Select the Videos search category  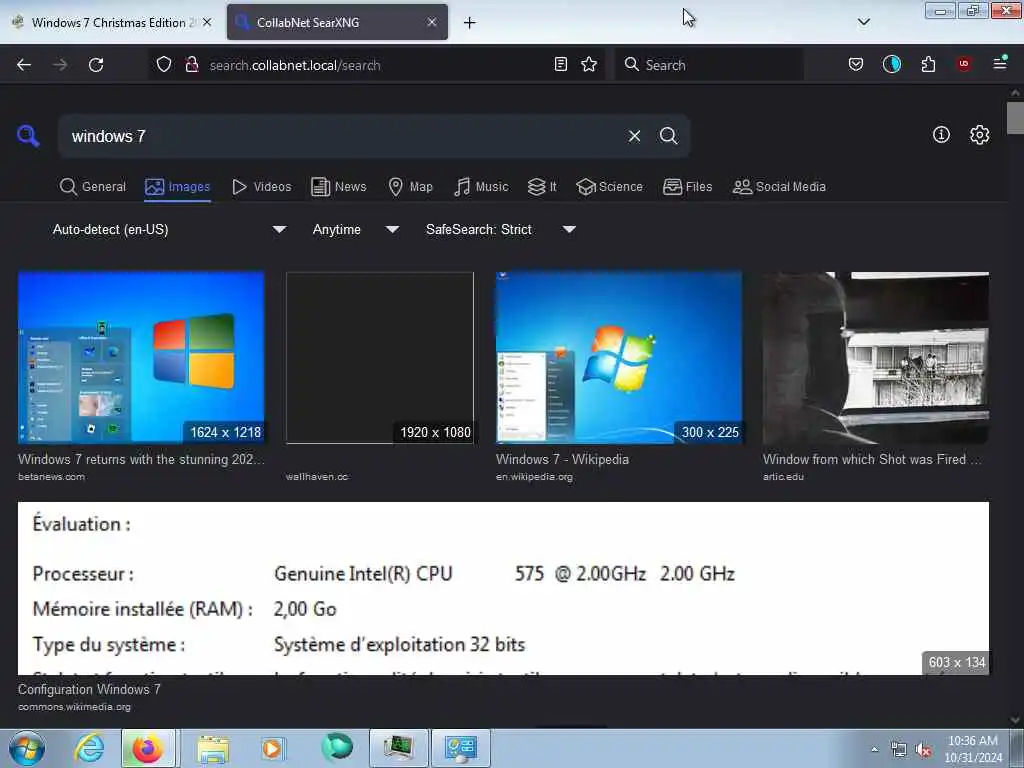262,187
